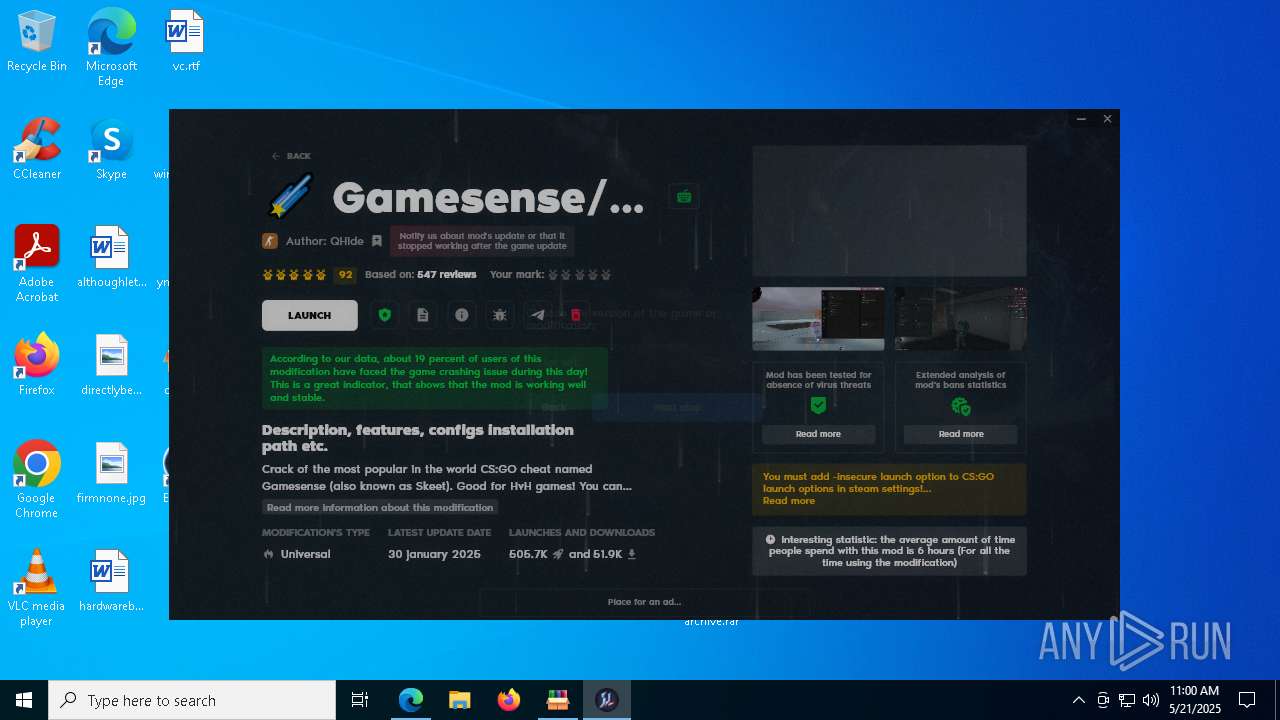Viewport: 1280px width, 720px height.
Task: Click the Firefox icon in the taskbar
Action: (509, 700)
